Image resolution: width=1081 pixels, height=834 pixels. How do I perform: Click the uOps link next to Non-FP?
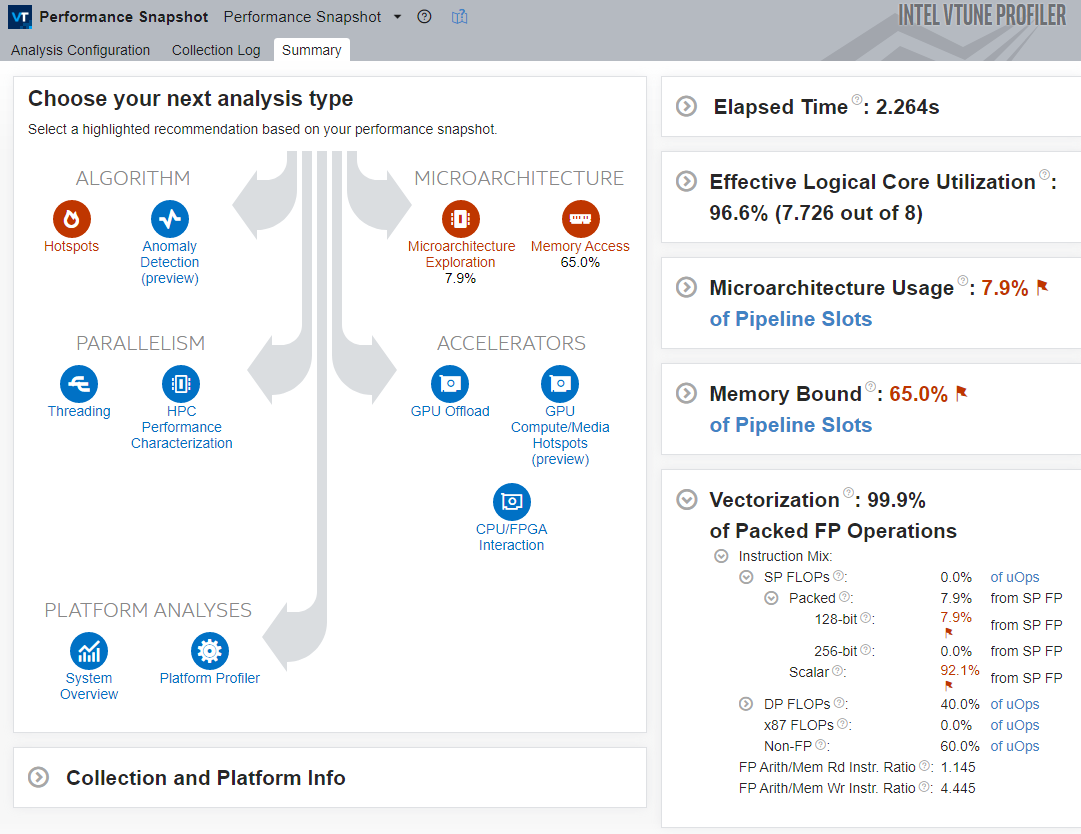click(x=1014, y=746)
